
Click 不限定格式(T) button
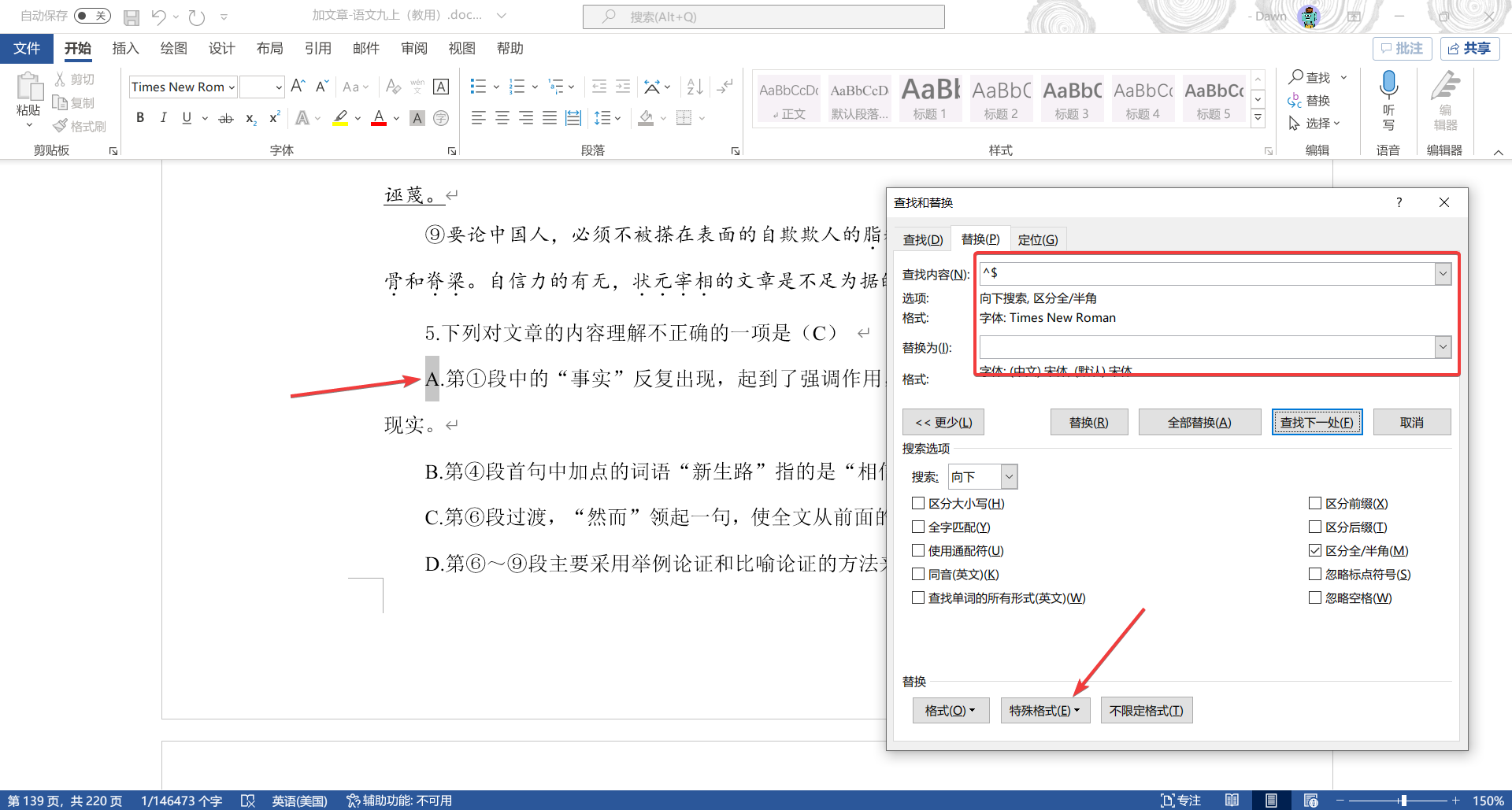click(x=1146, y=710)
